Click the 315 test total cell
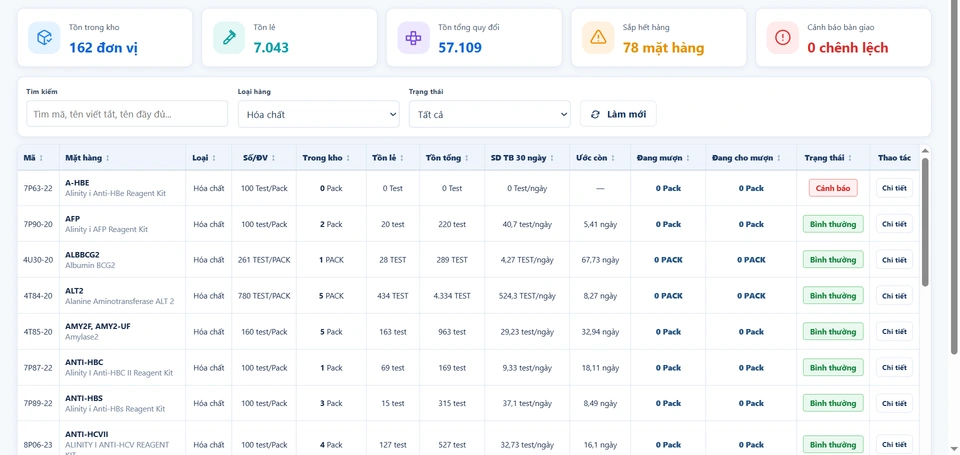The height and width of the screenshot is (455, 960). [x=452, y=403]
